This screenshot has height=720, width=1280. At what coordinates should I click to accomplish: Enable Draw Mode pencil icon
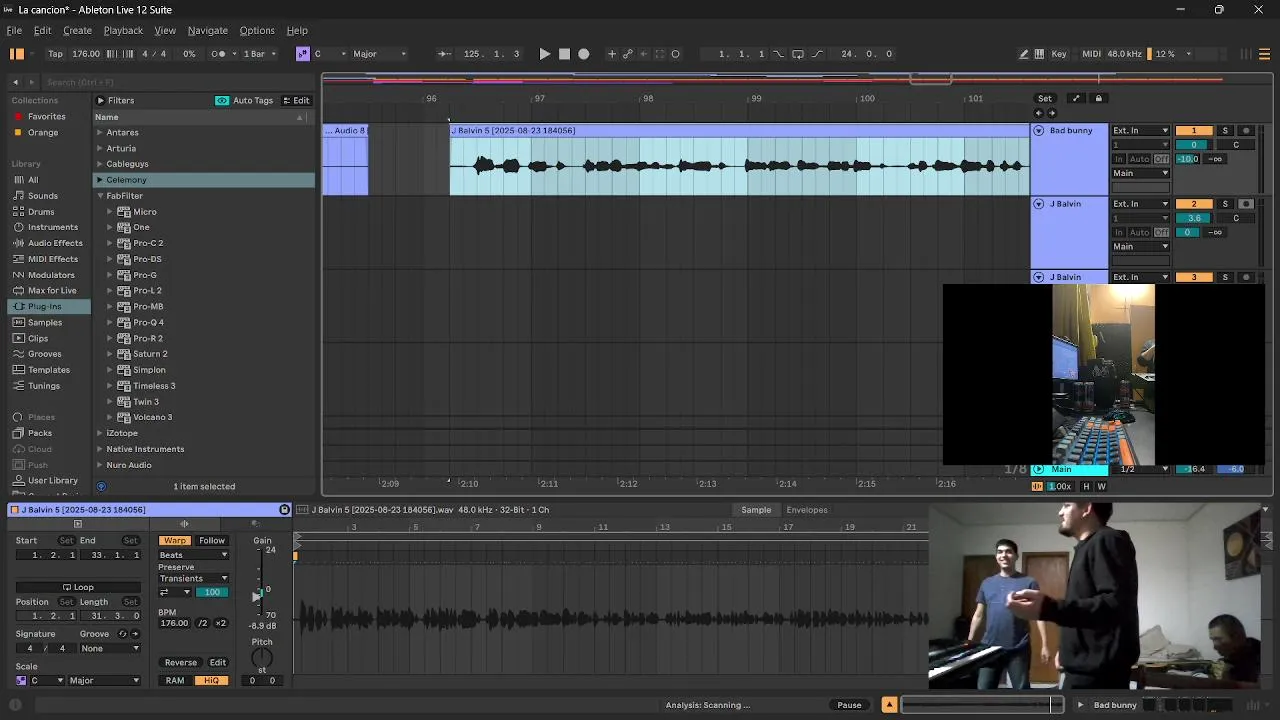(x=1023, y=54)
